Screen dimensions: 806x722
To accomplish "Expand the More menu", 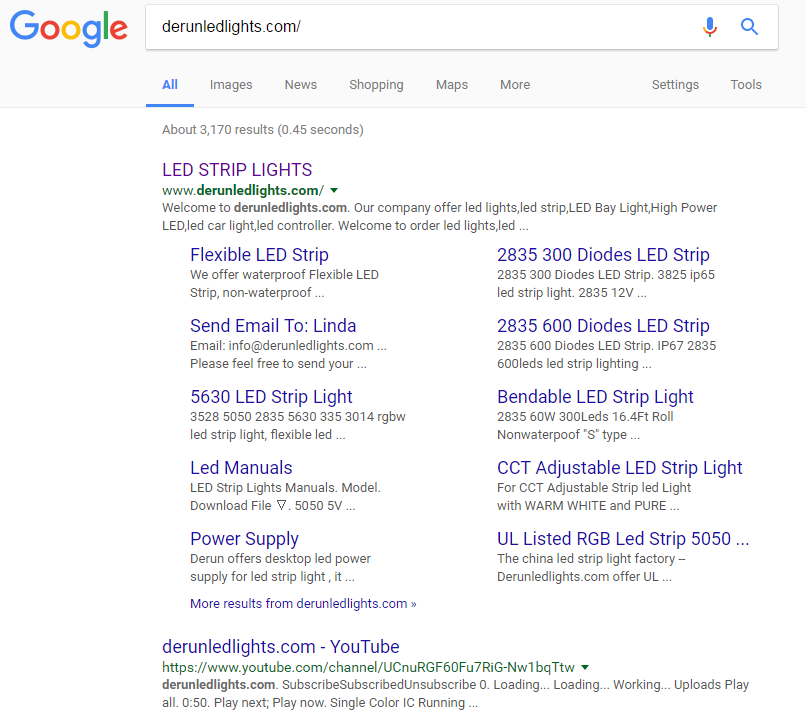I will point(515,85).
